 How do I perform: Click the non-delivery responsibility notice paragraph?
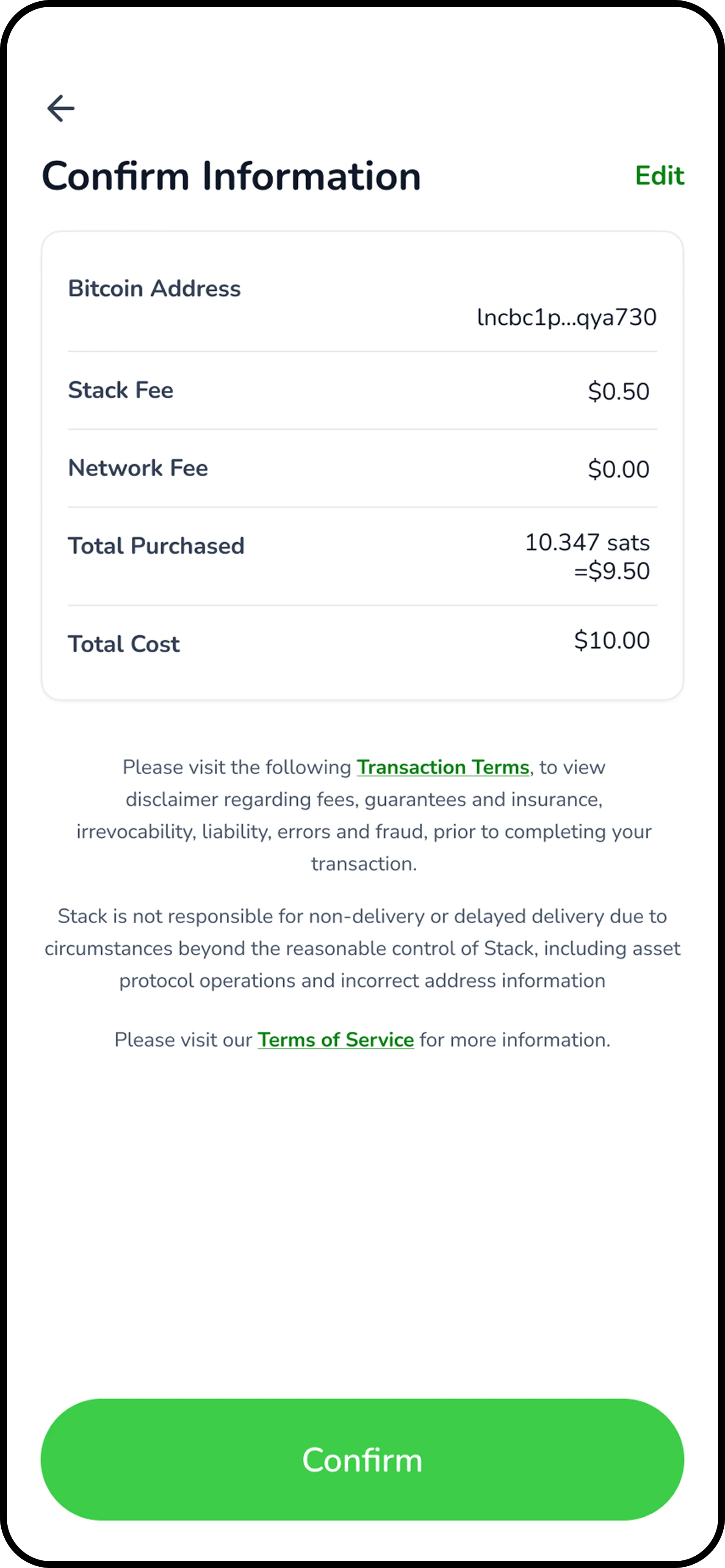(x=362, y=948)
